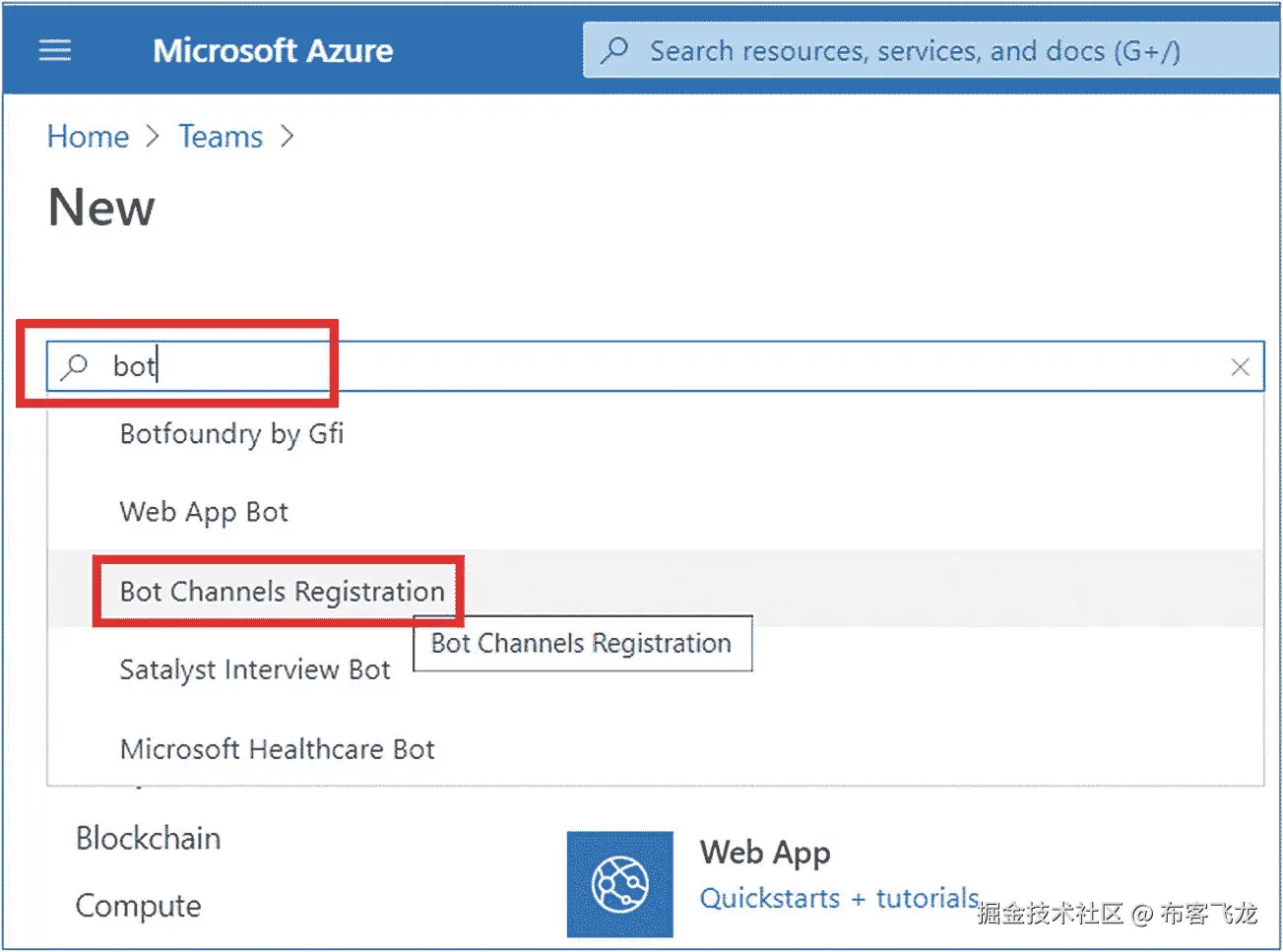1283x952 pixels.
Task: Pick the Satalyst Interview Bot suggestion
Action: (254, 669)
